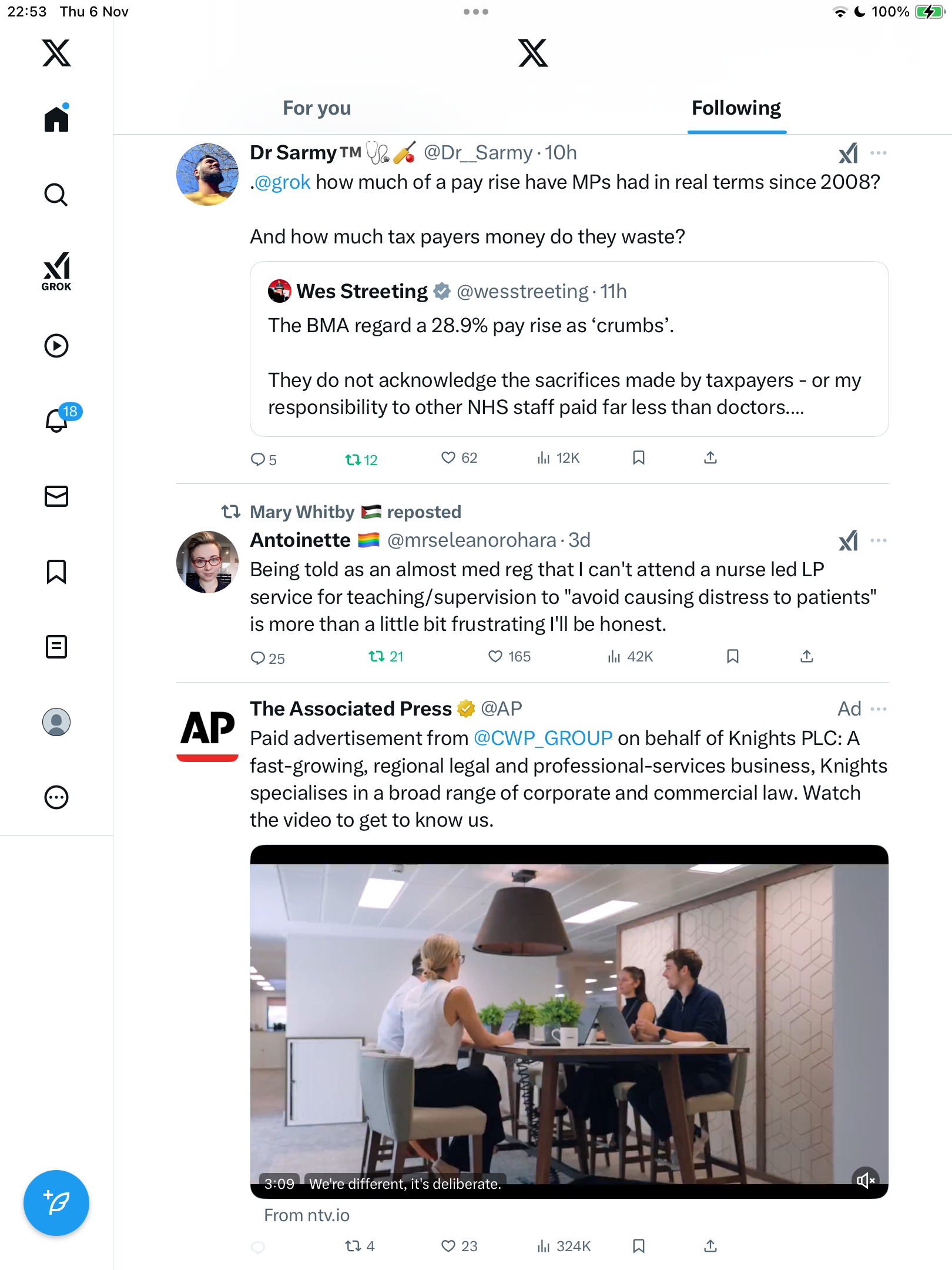Like Antoinette's post with 165 likes
Screen dimensions: 952x1270
point(496,656)
